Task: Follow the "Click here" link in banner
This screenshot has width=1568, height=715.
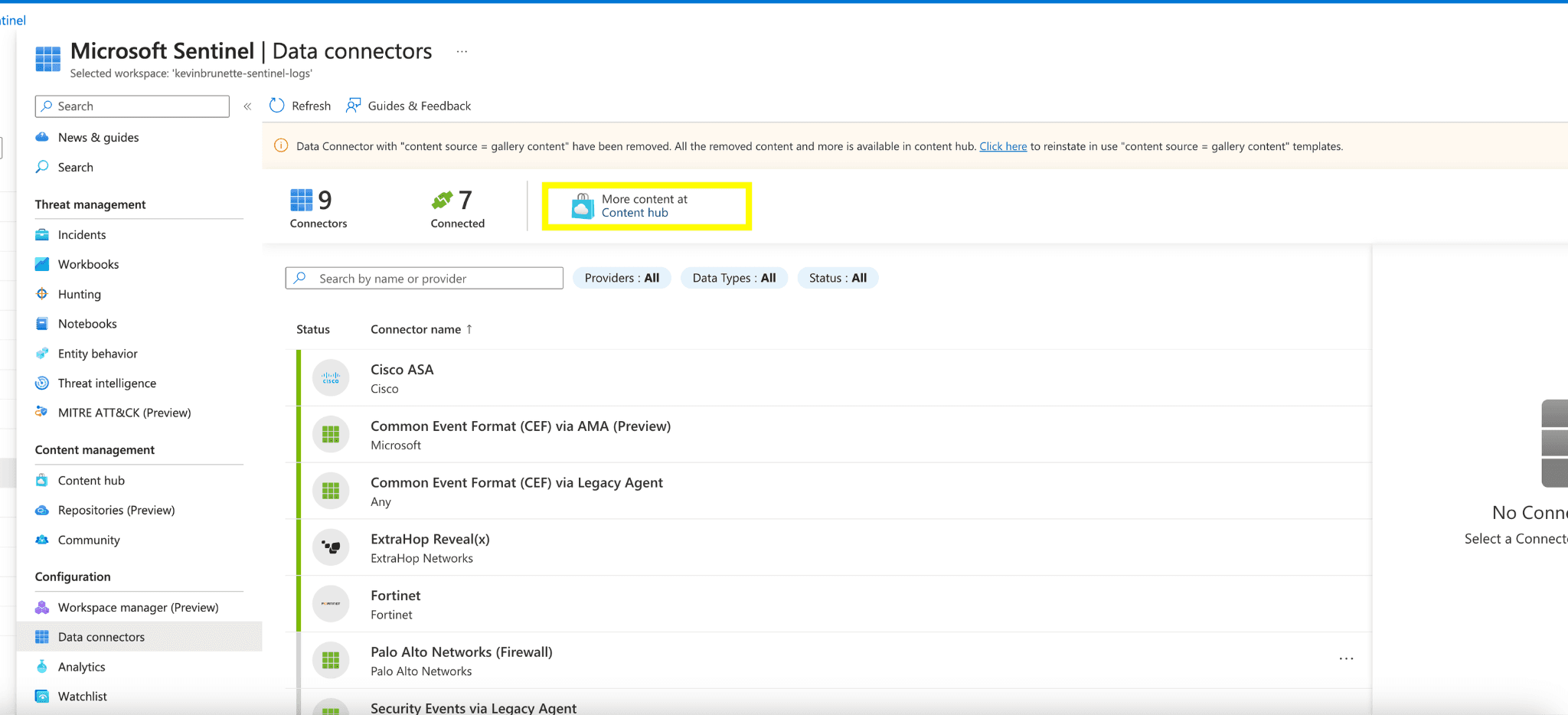Action: point(1003,146)
